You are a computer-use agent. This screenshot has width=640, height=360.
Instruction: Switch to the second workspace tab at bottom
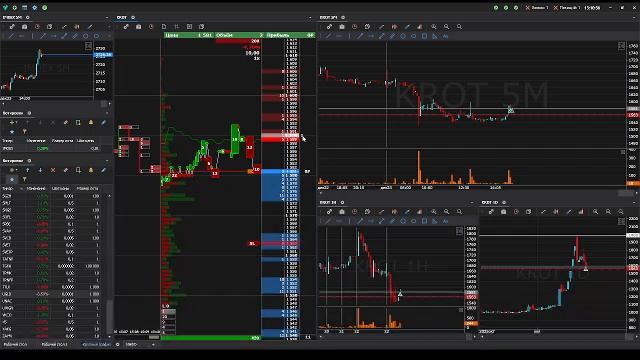(x=54, y=344)
